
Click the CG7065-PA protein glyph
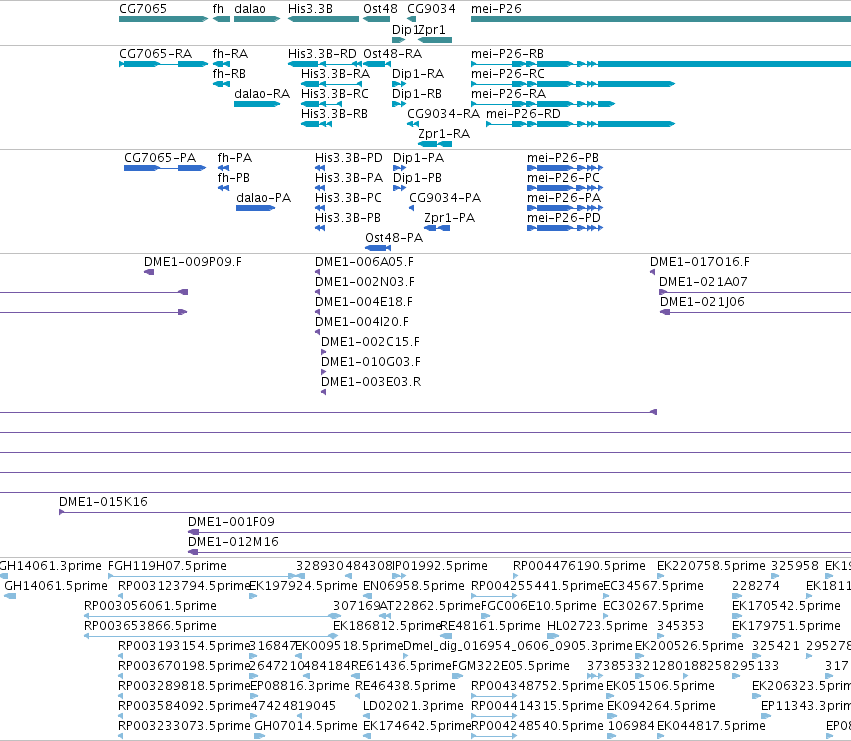click(x=165, y=168)
